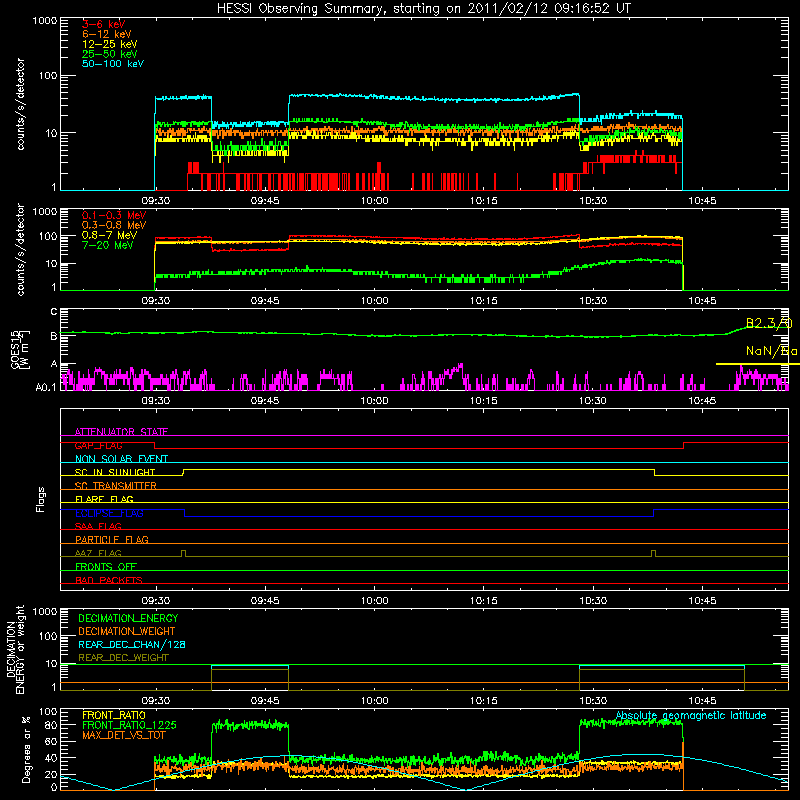This screenshot has height=800, width=800.
Task: Click second olive flag pulse near 10:38
Action: 653,553
